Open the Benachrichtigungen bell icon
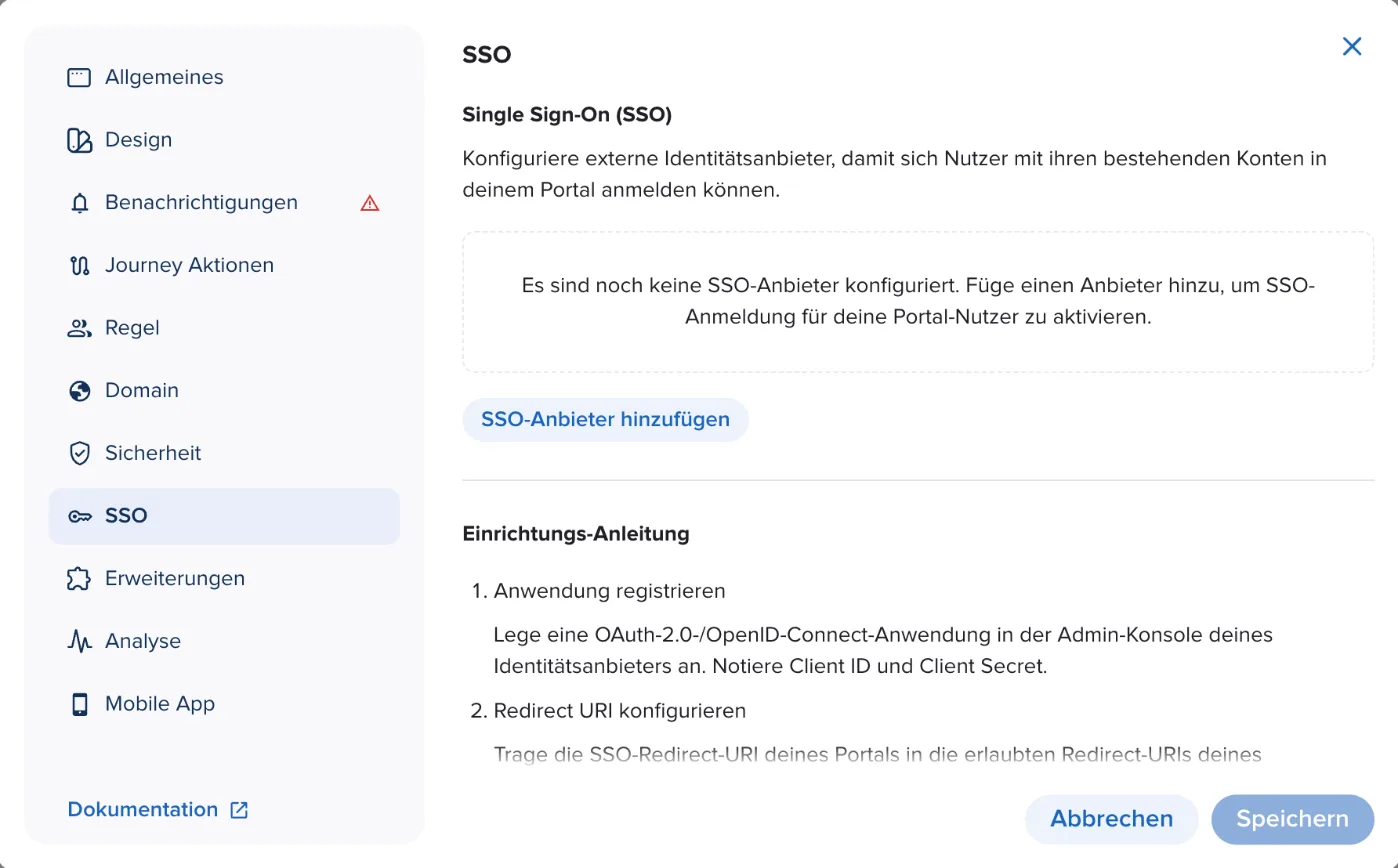This screenshot has width=1398, height=868. [79, 203]
